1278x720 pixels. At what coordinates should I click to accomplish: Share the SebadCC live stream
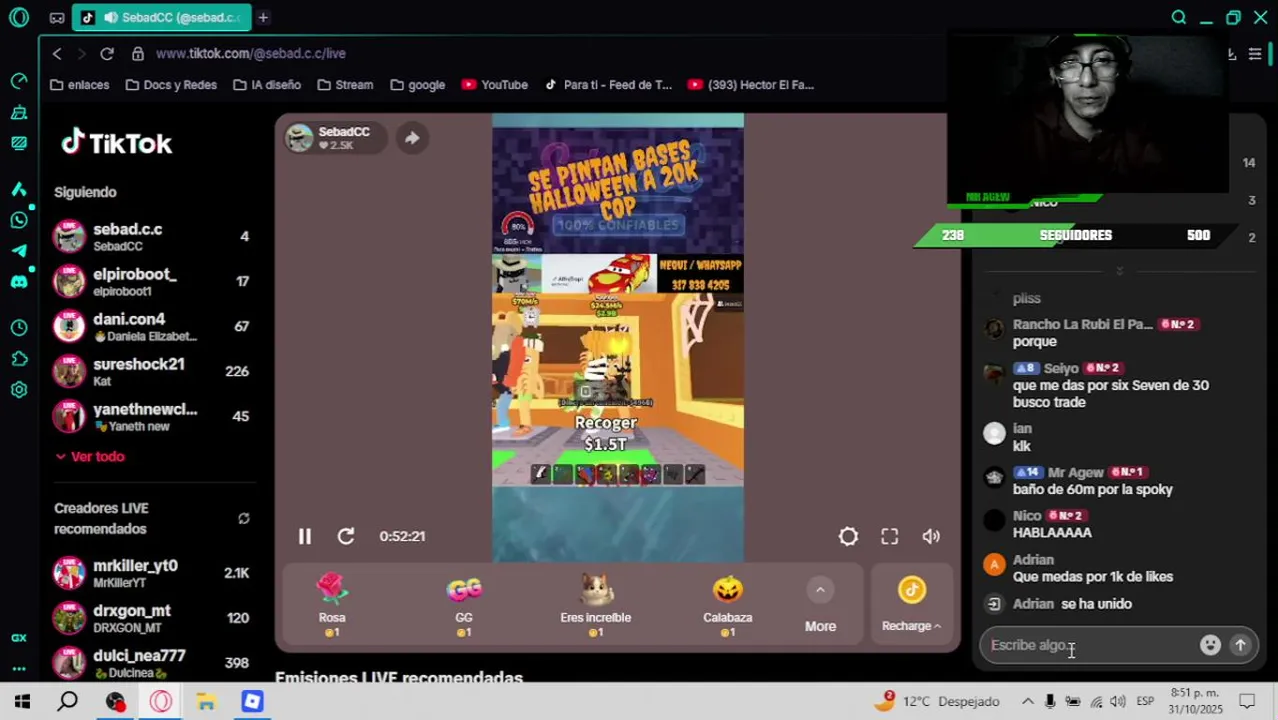tap(412, 138)
